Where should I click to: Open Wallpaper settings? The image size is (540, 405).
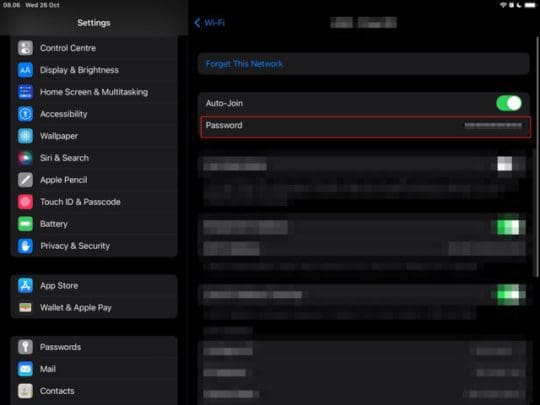pos(94,136)
